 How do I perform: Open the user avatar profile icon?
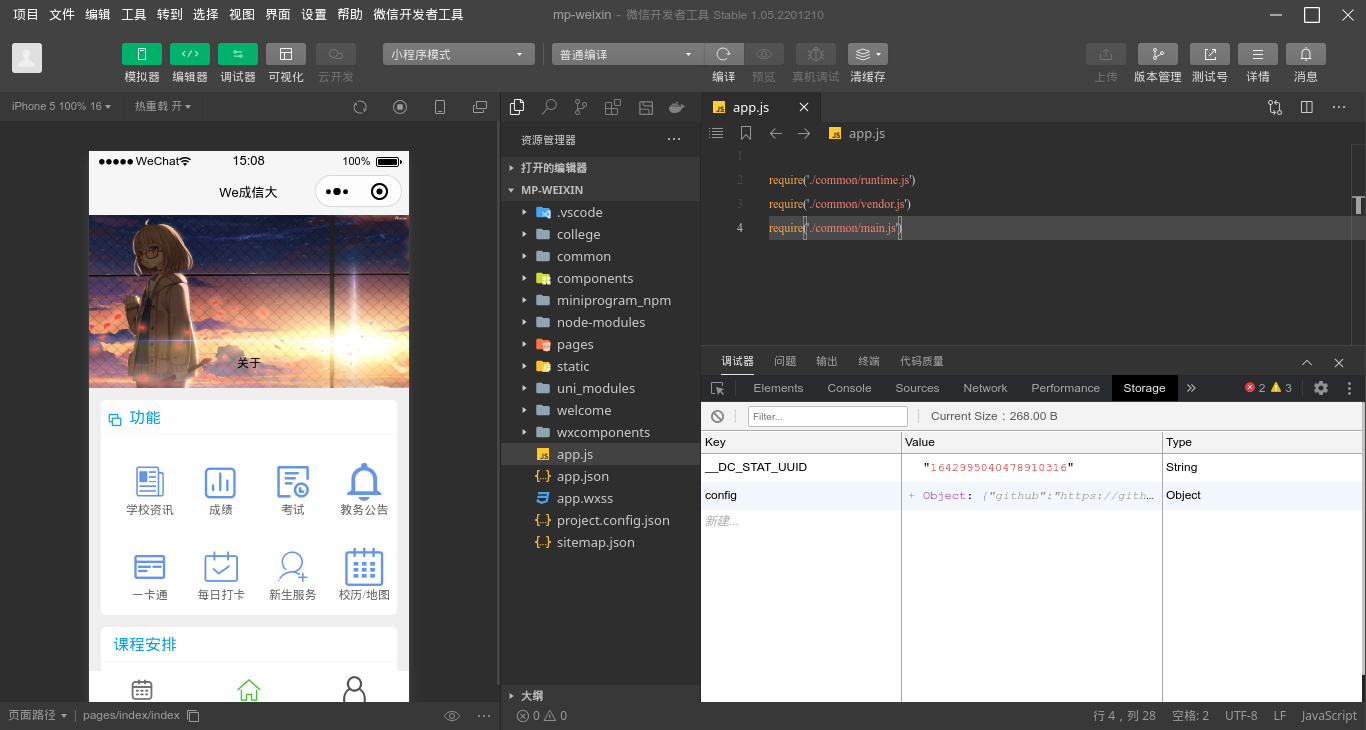[x=27, y=58]
